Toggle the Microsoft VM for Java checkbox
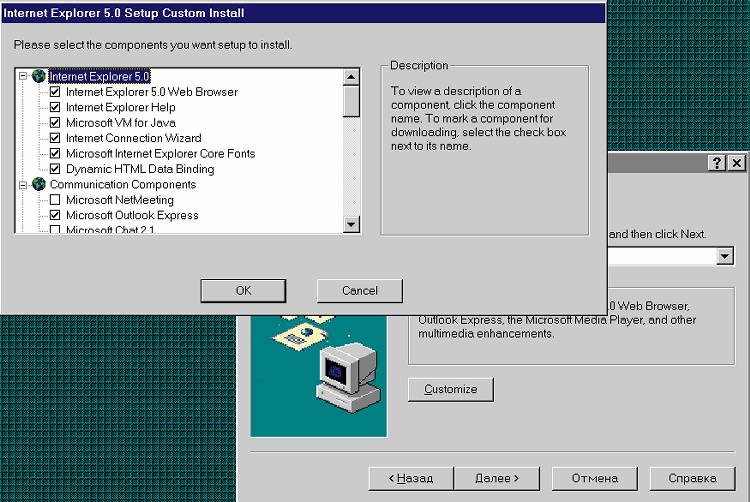Viewport: 750px width, 502px height. coord(55,122)
